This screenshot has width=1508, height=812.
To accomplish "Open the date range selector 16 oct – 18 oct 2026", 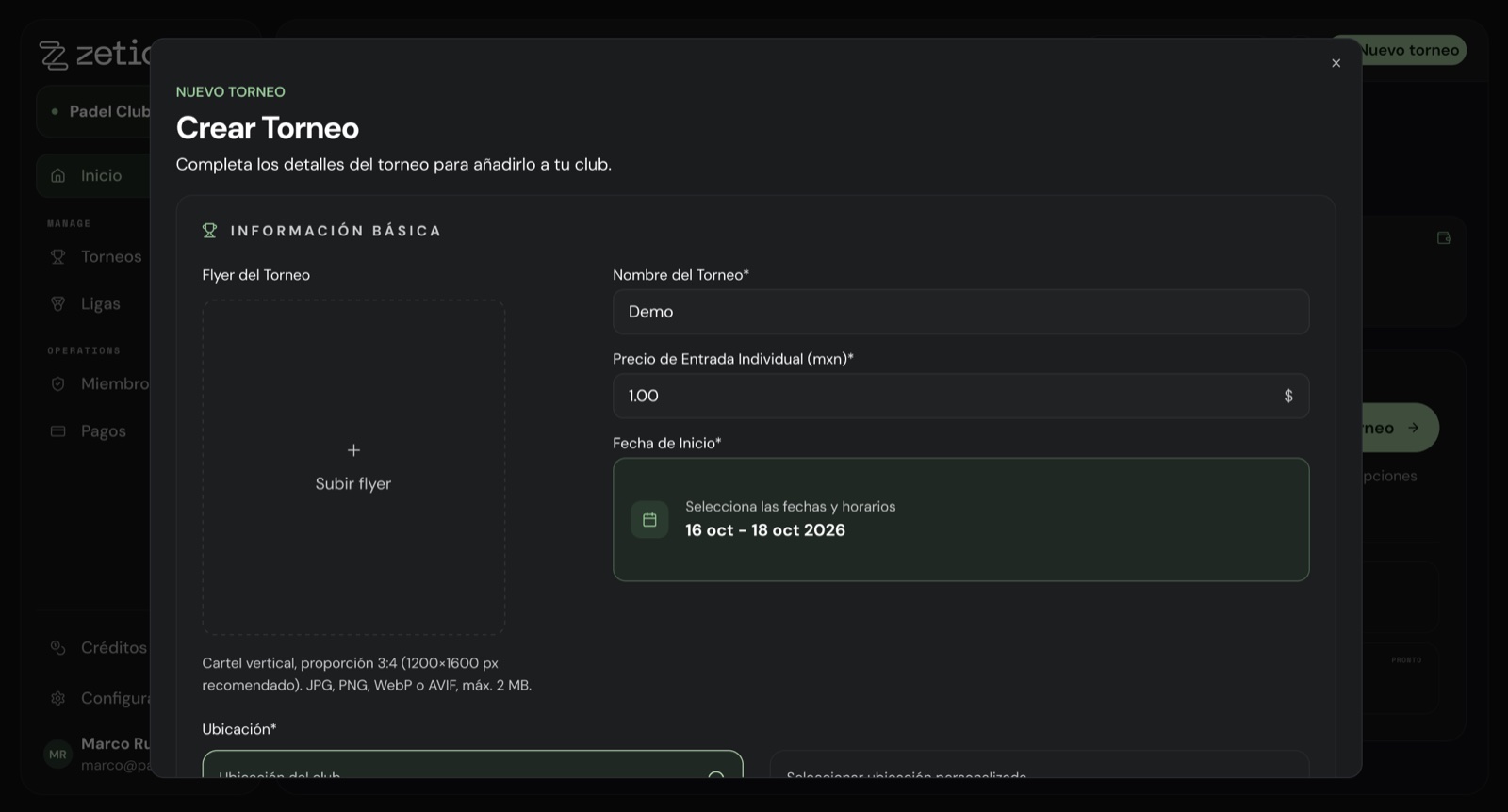I will pyautogui.click(x=960, y=519).
